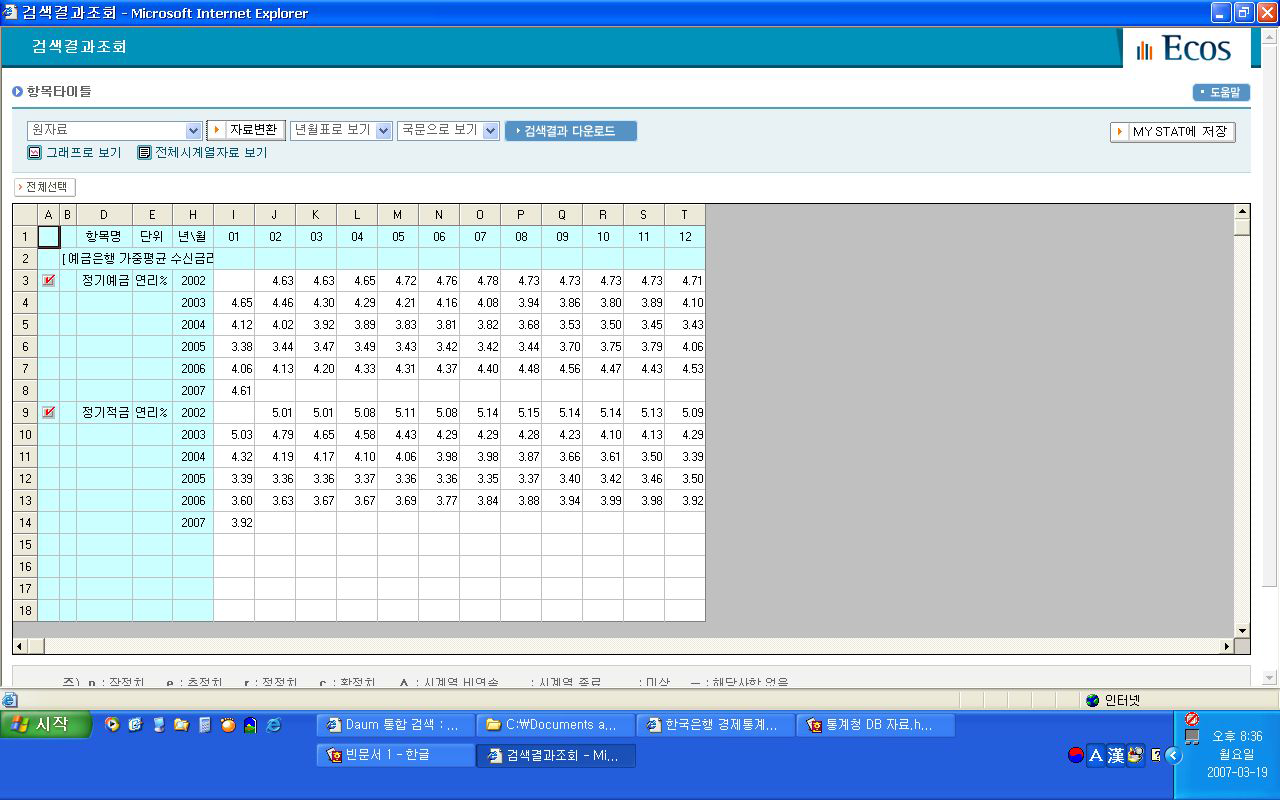
Task: Expand hidden tray icons with the arrow
Action: point(1174,756)
